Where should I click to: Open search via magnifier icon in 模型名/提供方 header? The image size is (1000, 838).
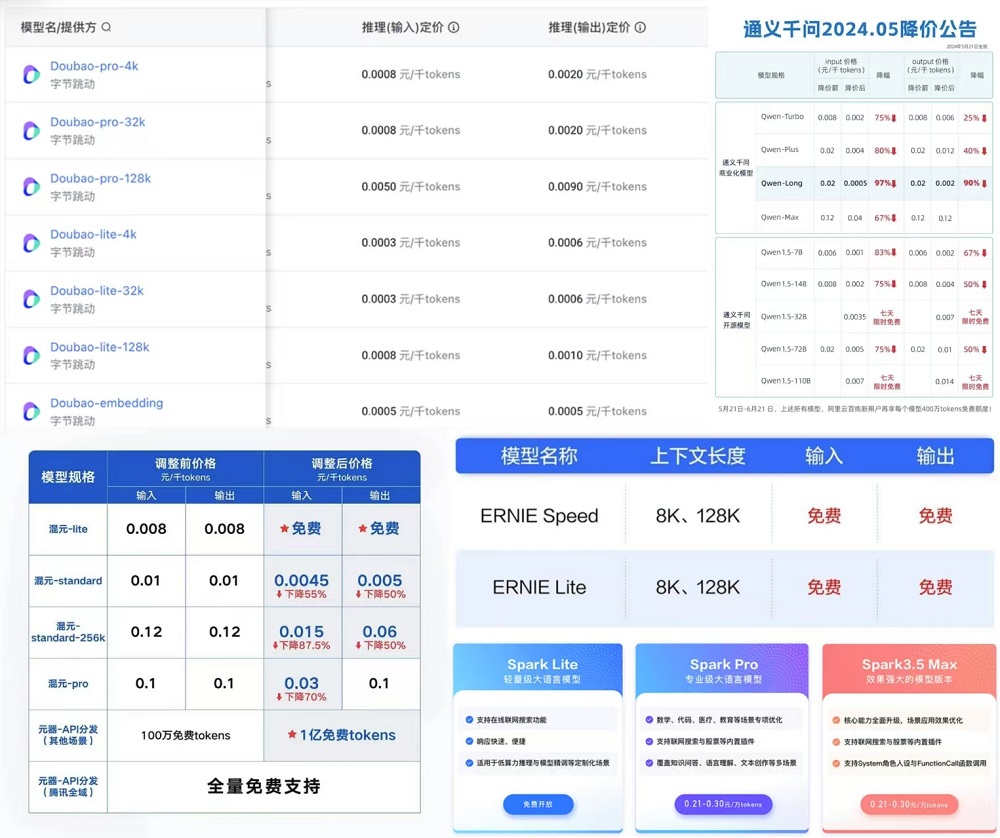[x=107, y=27]
